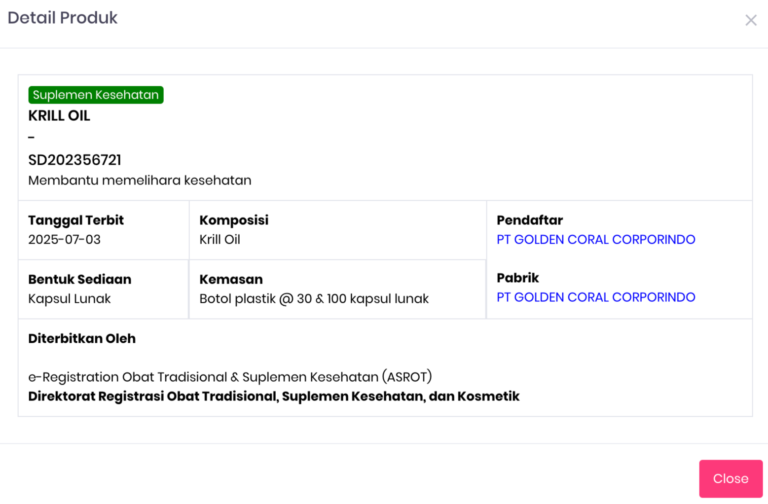Screen dimensions: 768x504
Task: Click the Tanggal Terbit date 2025-07-03
Action: click(64, 240)
